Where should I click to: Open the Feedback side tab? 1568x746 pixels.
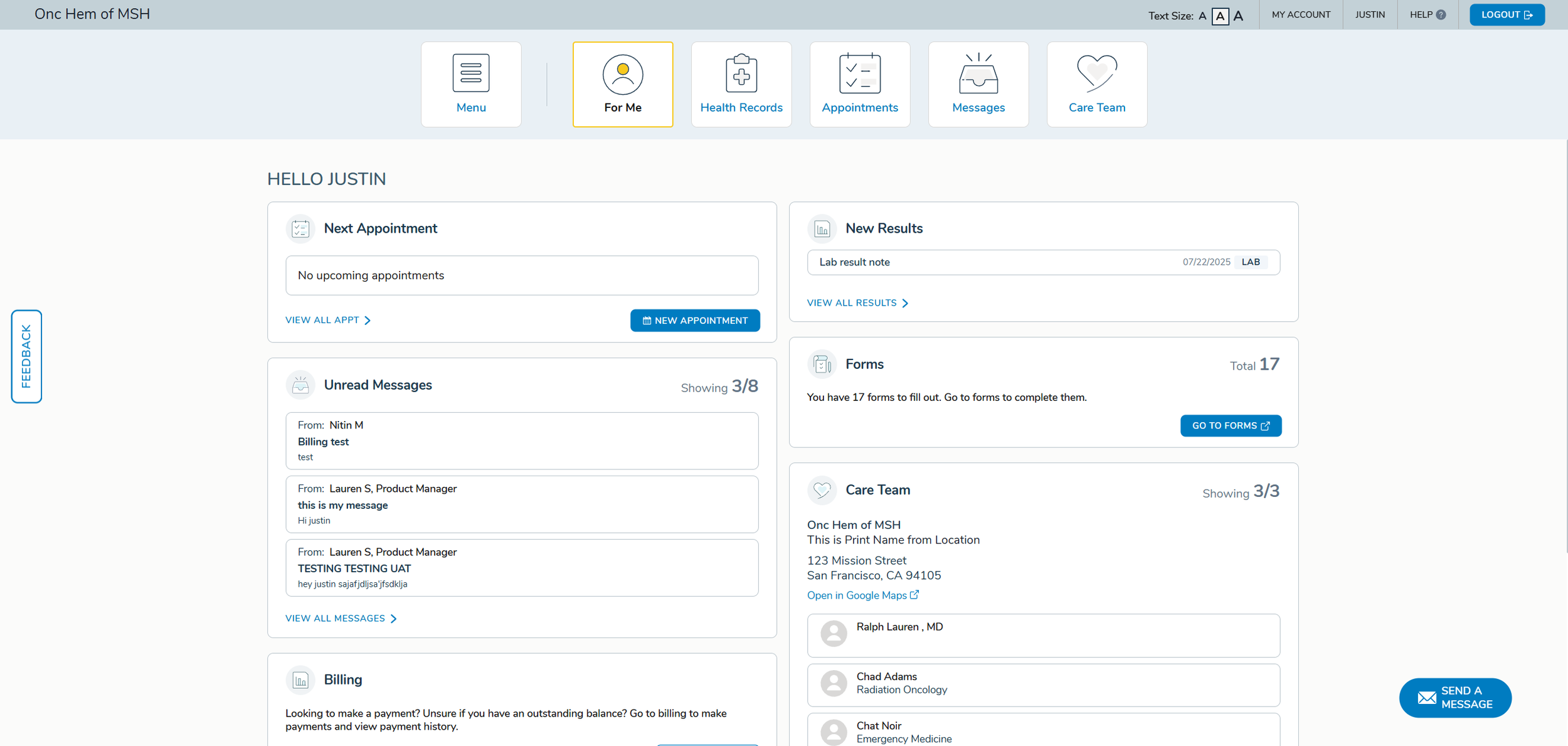(26, 356)
